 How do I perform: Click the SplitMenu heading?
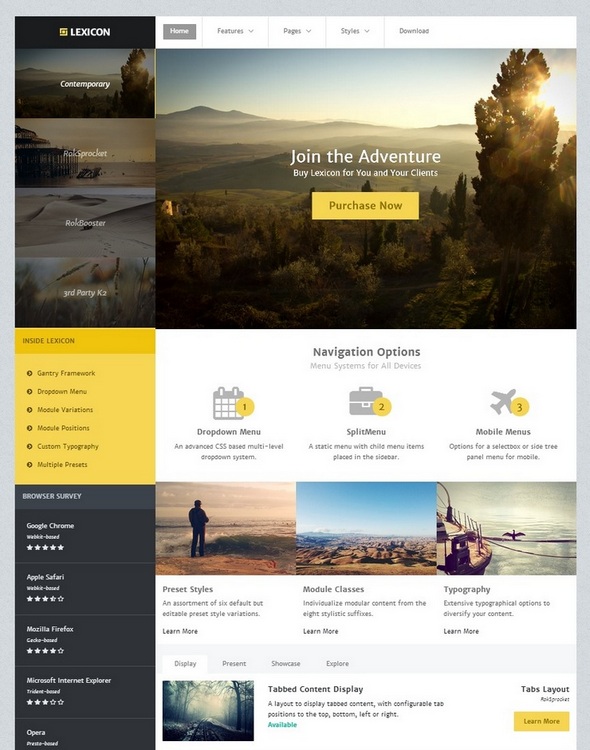click(x=366, y=432)
